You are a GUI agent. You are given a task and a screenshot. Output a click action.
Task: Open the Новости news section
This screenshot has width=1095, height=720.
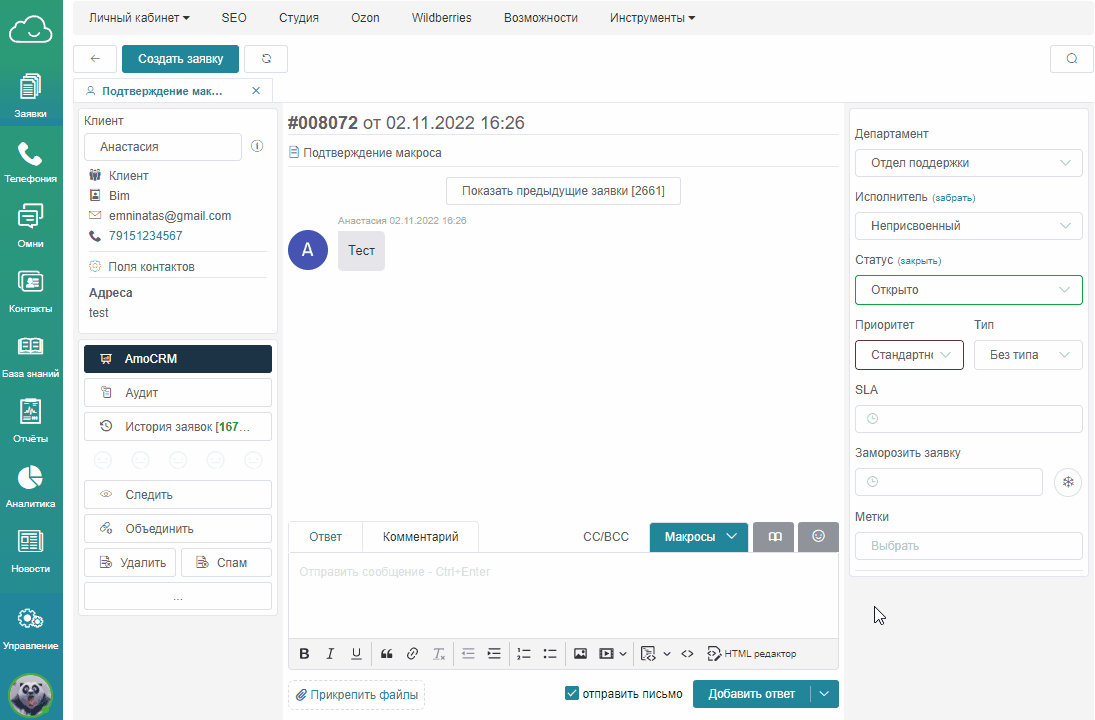(x=31, y=551)
